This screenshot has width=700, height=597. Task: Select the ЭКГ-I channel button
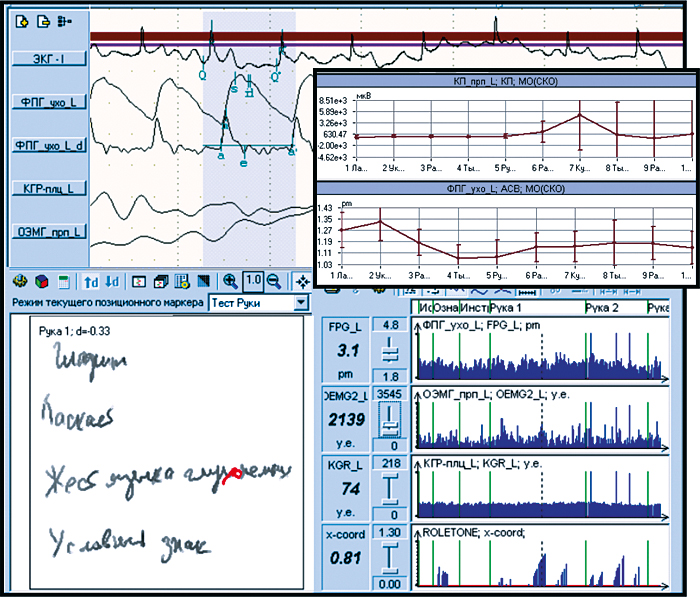coord(47,60)
